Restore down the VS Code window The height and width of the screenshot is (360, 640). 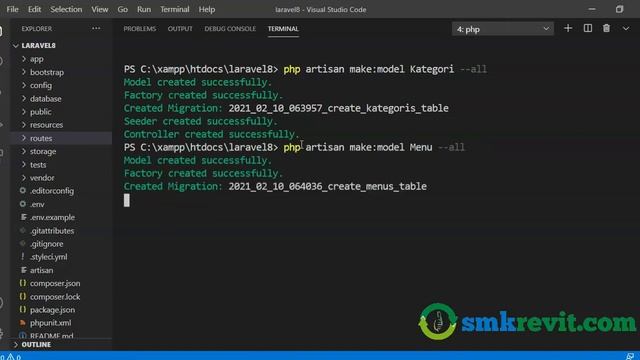(619, 9)
